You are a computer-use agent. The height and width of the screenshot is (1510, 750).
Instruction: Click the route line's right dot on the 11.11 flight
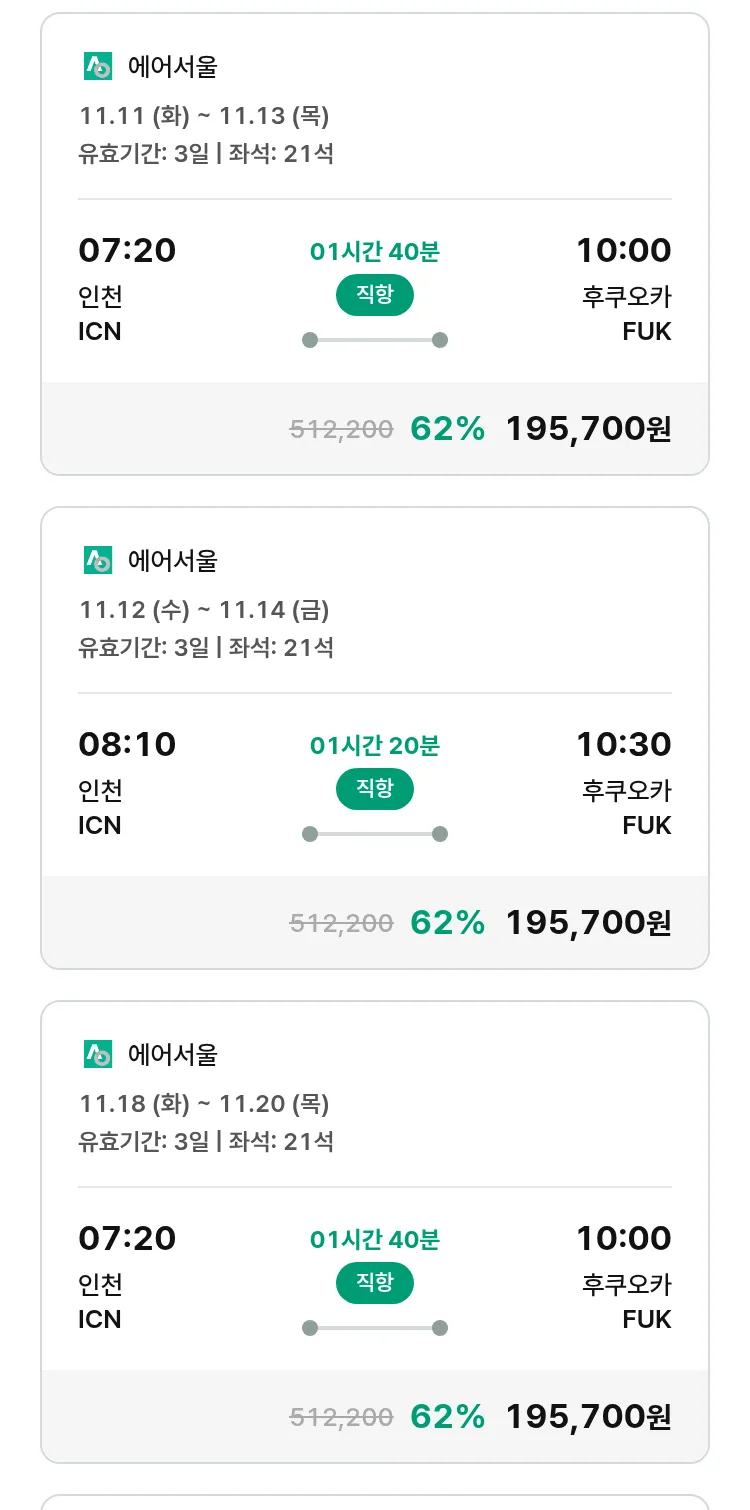tap(440, 340)
